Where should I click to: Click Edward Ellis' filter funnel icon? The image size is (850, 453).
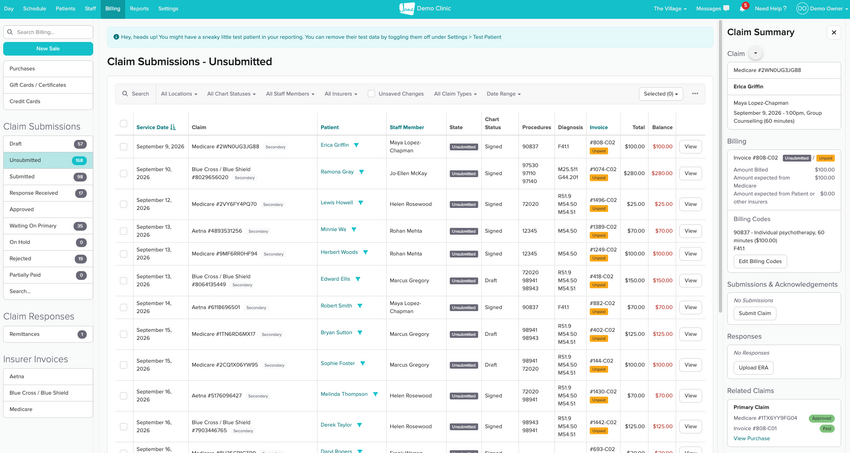click(x=358, y=279)
